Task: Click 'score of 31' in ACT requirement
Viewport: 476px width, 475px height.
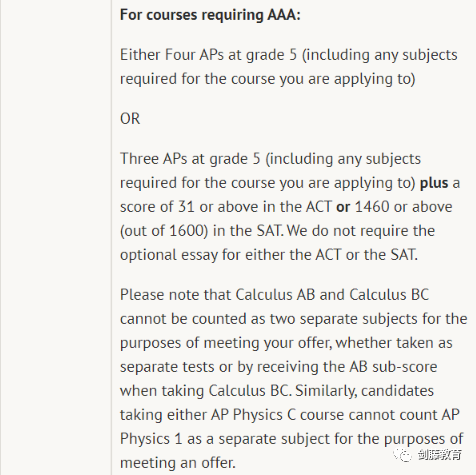Action: tap(157, 207)
